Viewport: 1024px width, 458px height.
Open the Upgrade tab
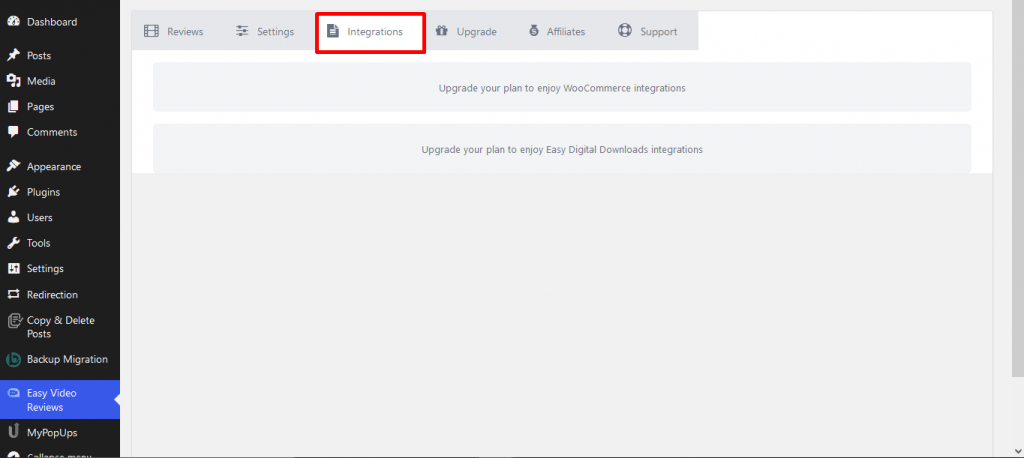(x=466, y=31)
